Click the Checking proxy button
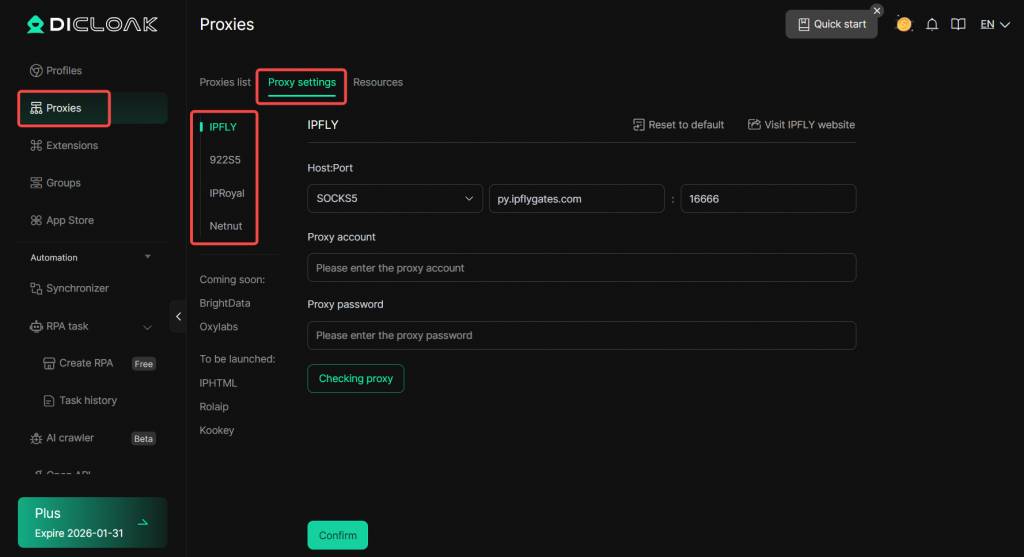This screenshot has height=557, width=1024. tap(355, 379)
